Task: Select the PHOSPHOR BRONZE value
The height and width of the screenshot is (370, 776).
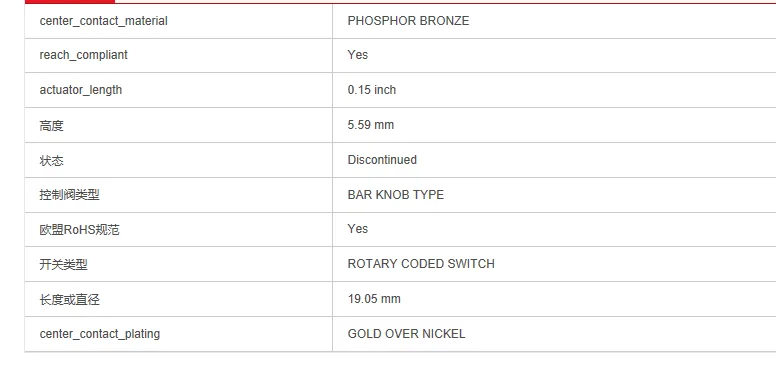Action: pos(408,21)
